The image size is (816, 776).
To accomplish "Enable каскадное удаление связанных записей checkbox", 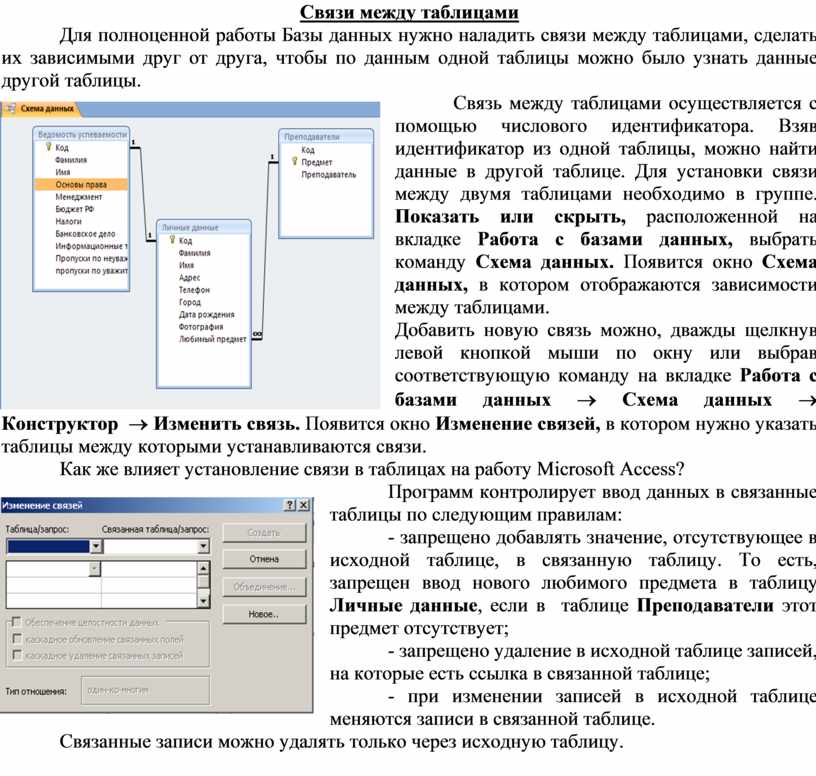I will click(x=17, y=655).
